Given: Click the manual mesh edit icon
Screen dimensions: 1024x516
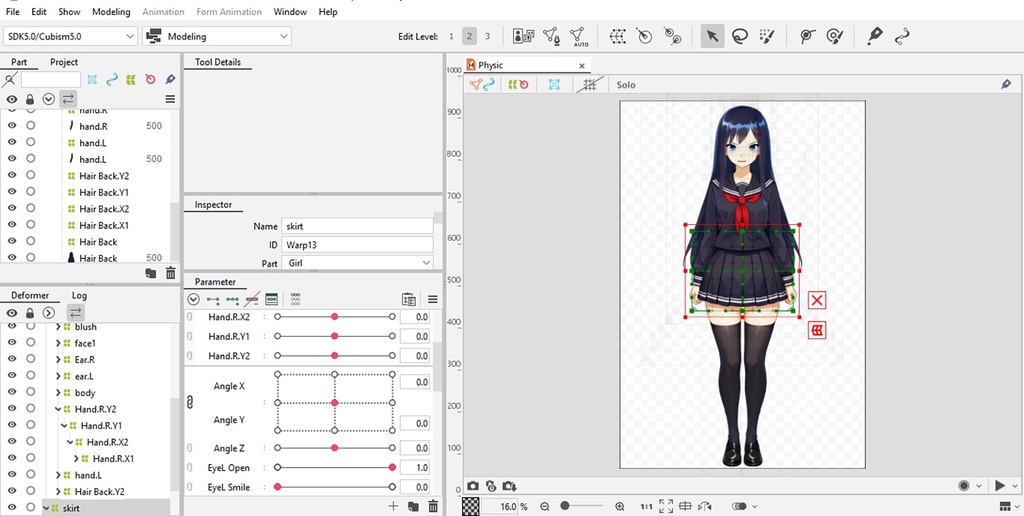Looking at the screenshot, I should (551, 36).
